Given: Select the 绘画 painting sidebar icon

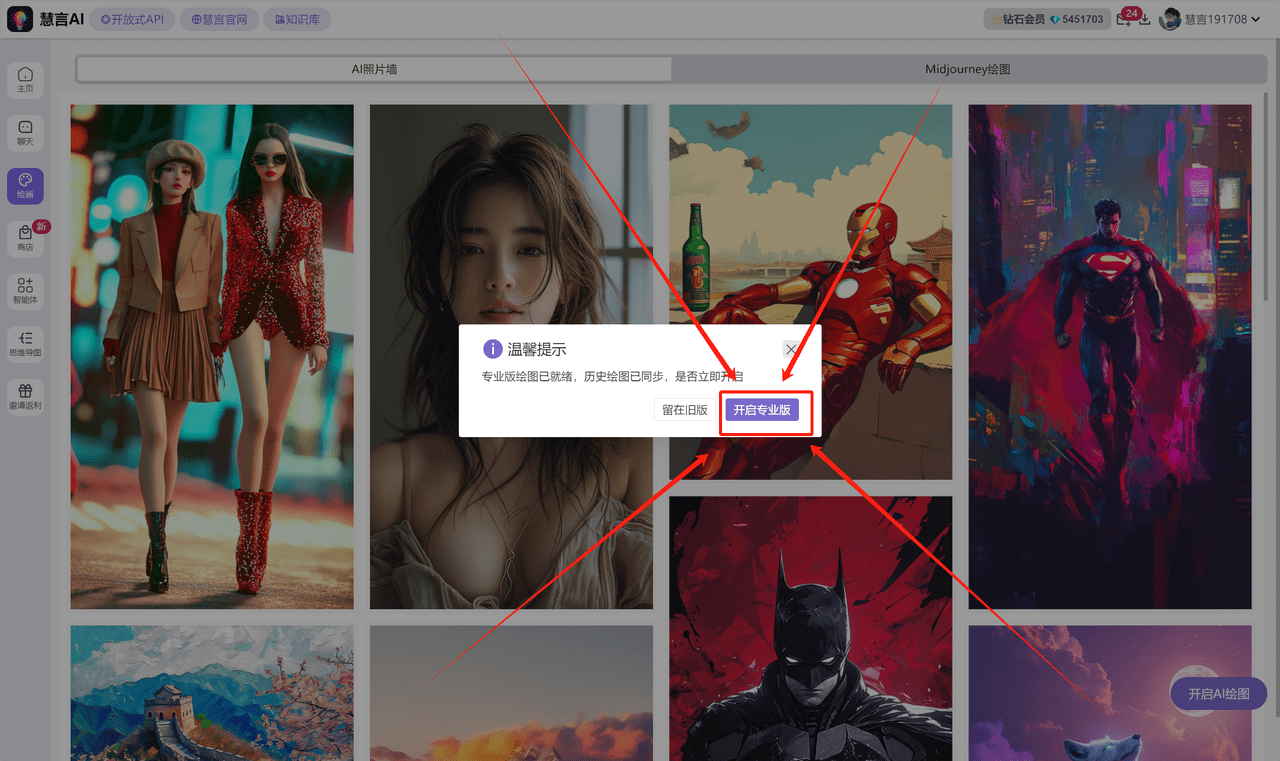Looking at the screenshot, I should (25, 185).
